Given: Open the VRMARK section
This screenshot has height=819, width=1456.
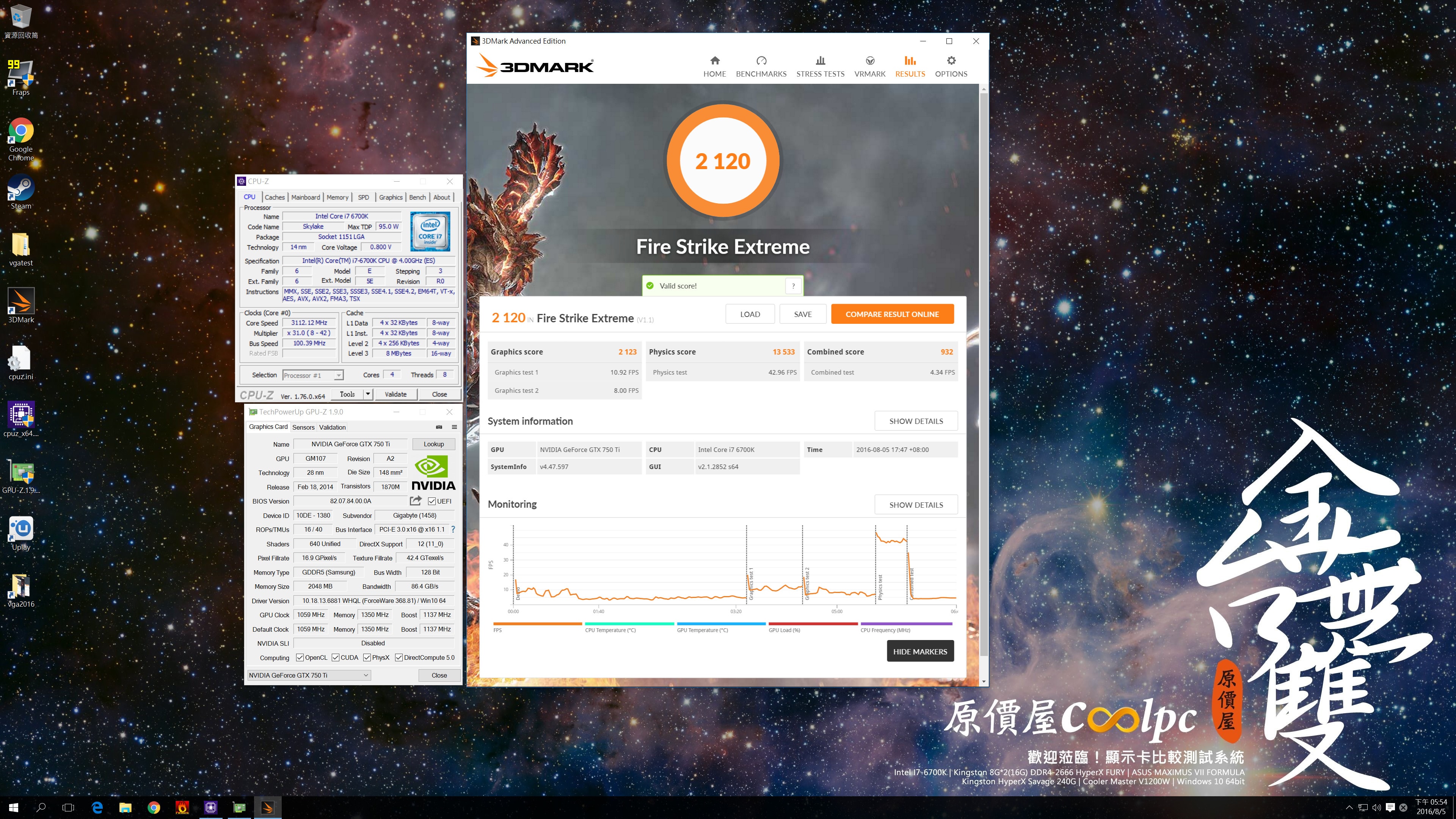Looking at the screenshot, I should [870, 67].
